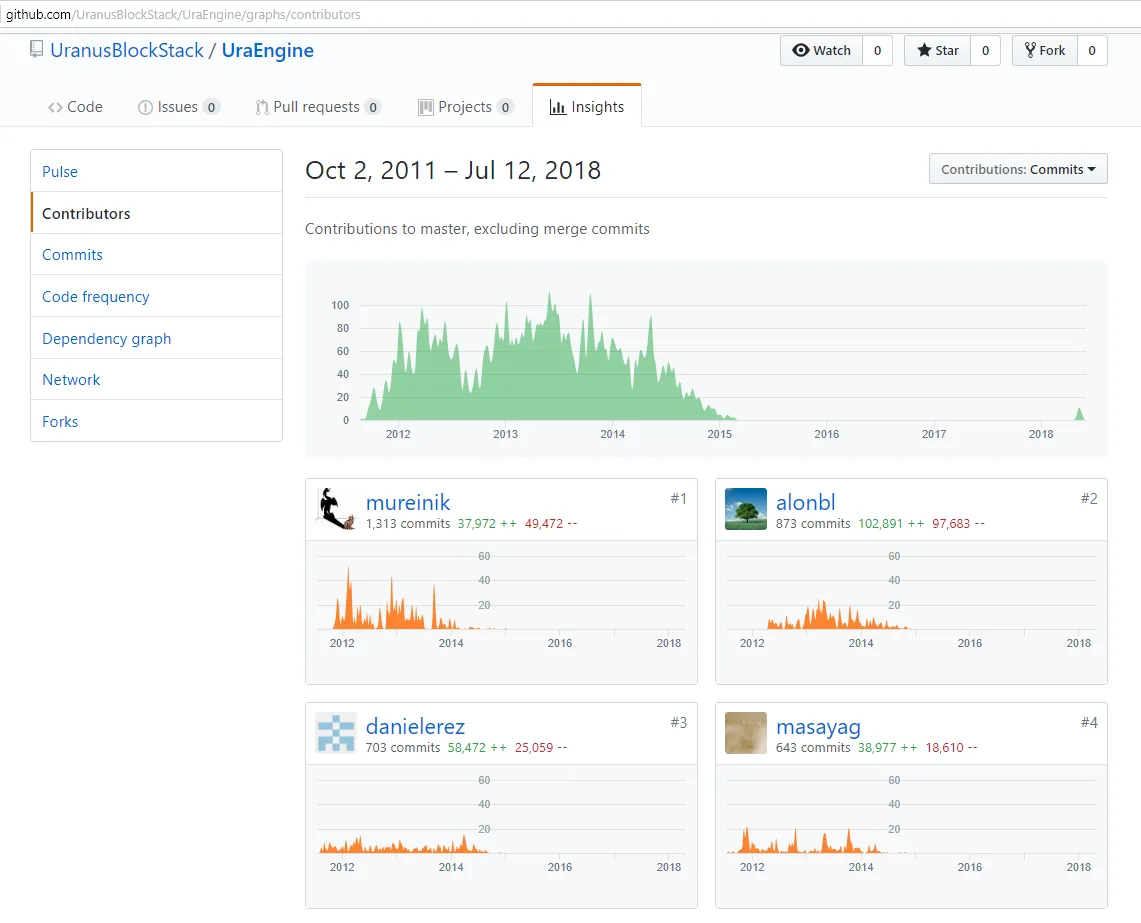Click the stargazers count next to Star
This screenshot has height=923, width=1141.
click(x=985, y=50)
